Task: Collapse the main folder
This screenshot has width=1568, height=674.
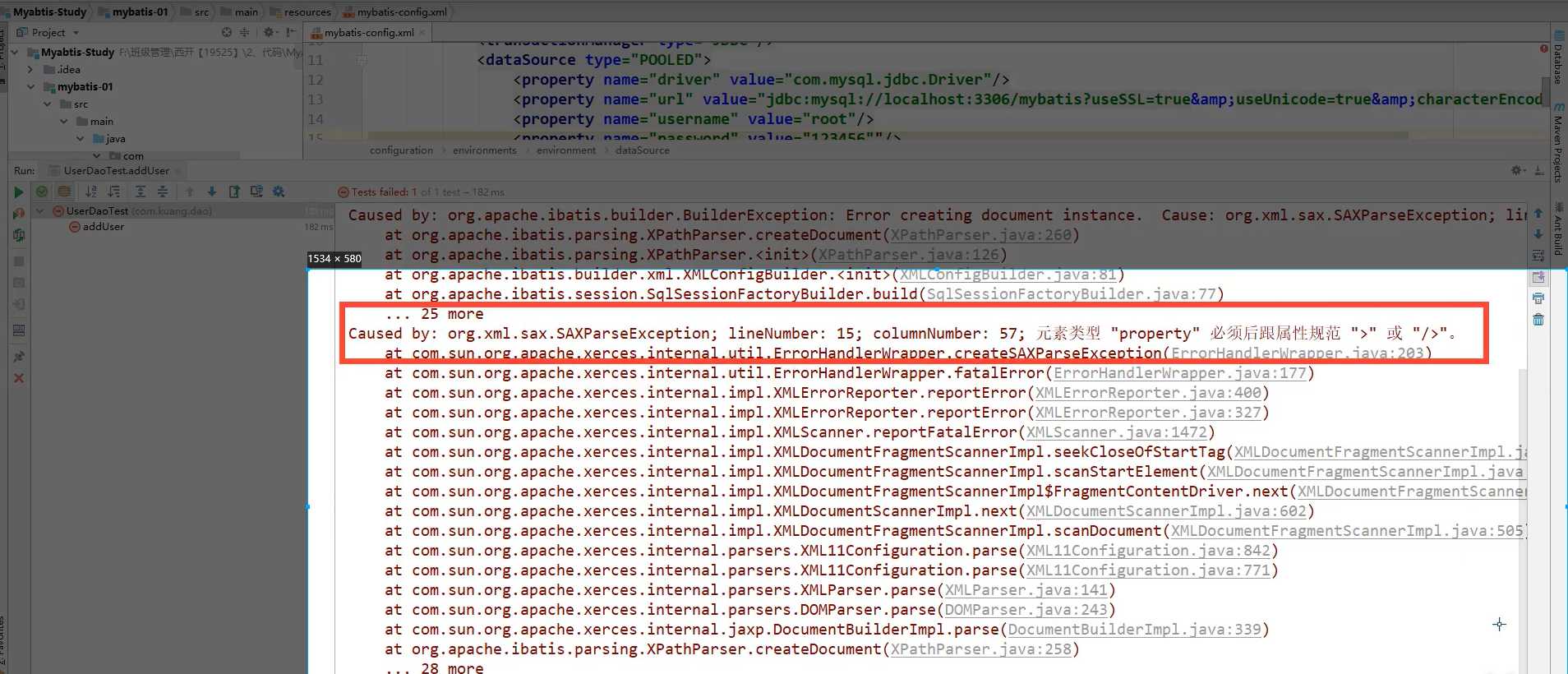Action: [63, 121]
